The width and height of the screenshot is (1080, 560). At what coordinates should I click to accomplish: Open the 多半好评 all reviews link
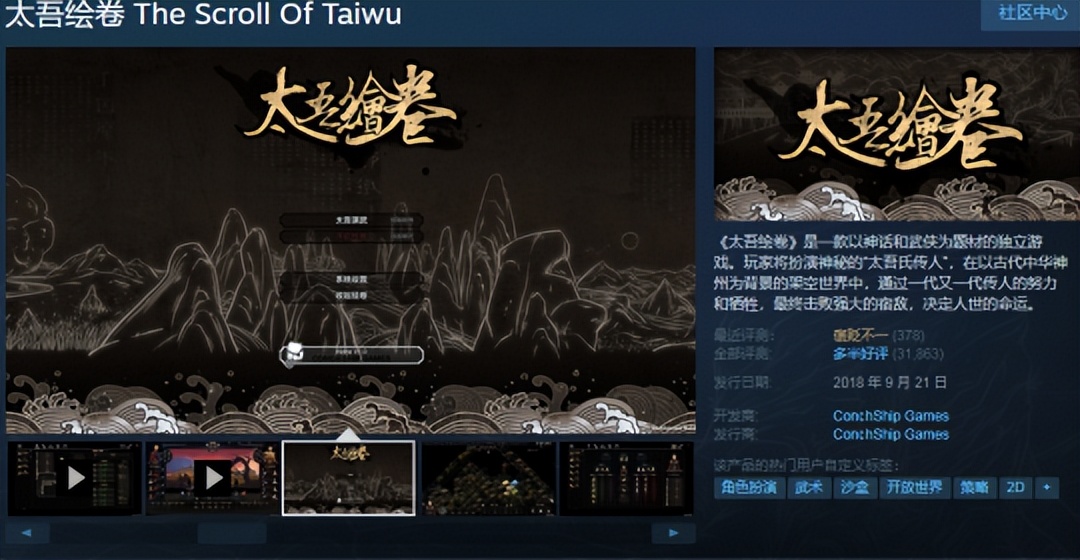(860, 354)
